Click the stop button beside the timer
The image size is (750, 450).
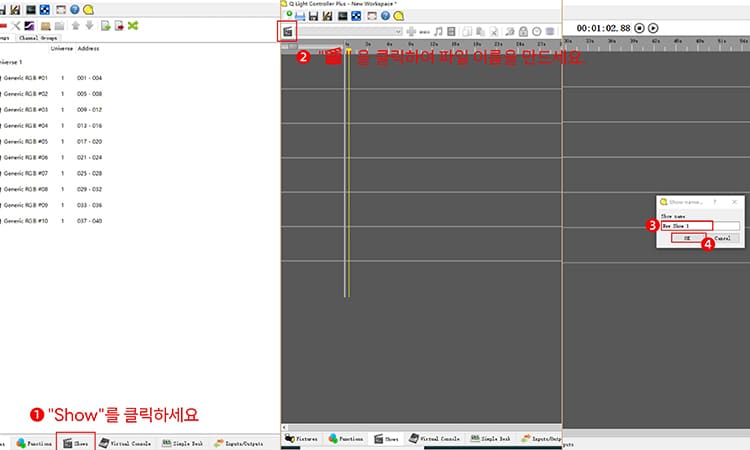click(x=640, y=28)
